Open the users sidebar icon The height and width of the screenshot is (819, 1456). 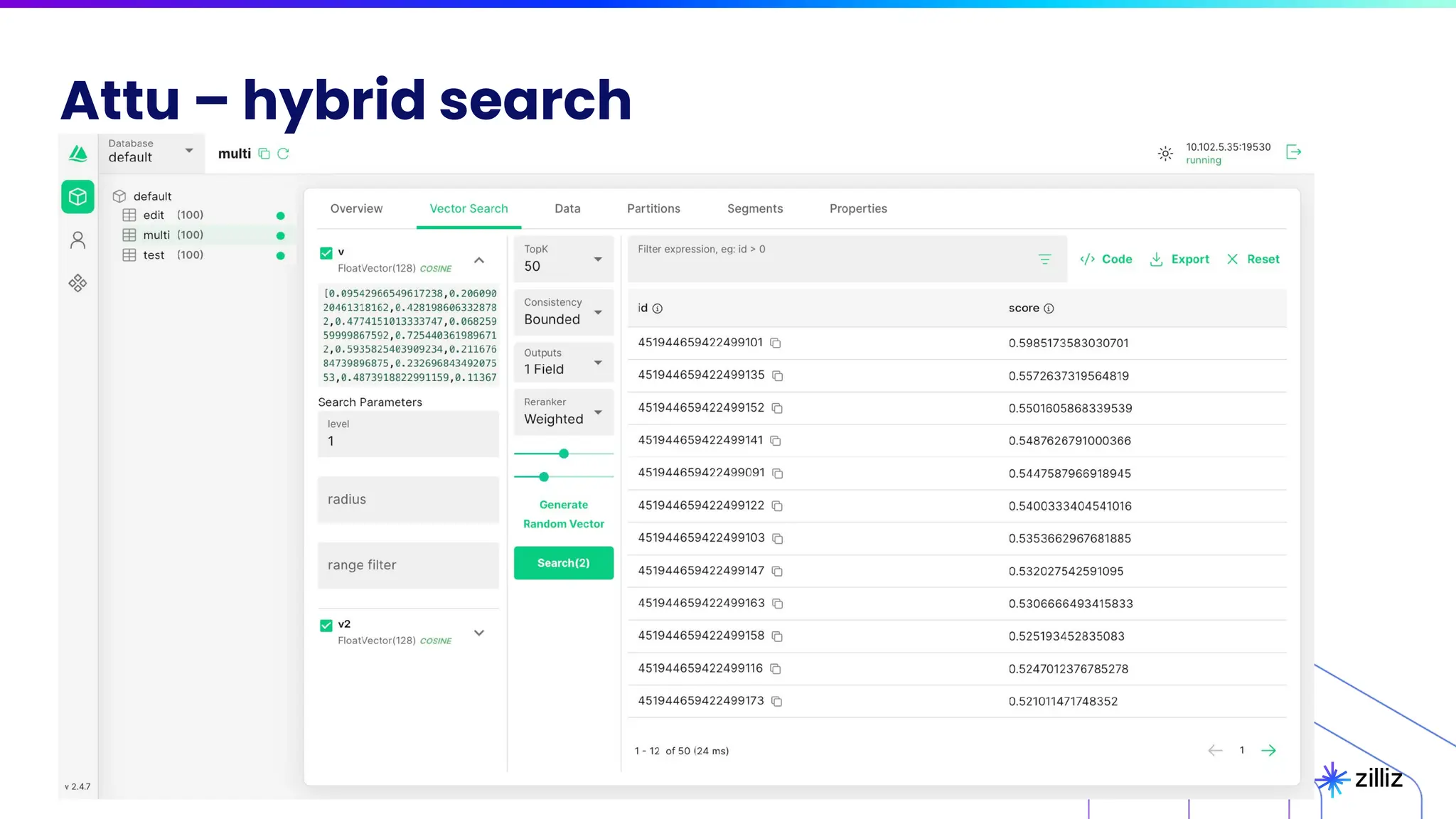pyautogui.click(x=77, y=240)
